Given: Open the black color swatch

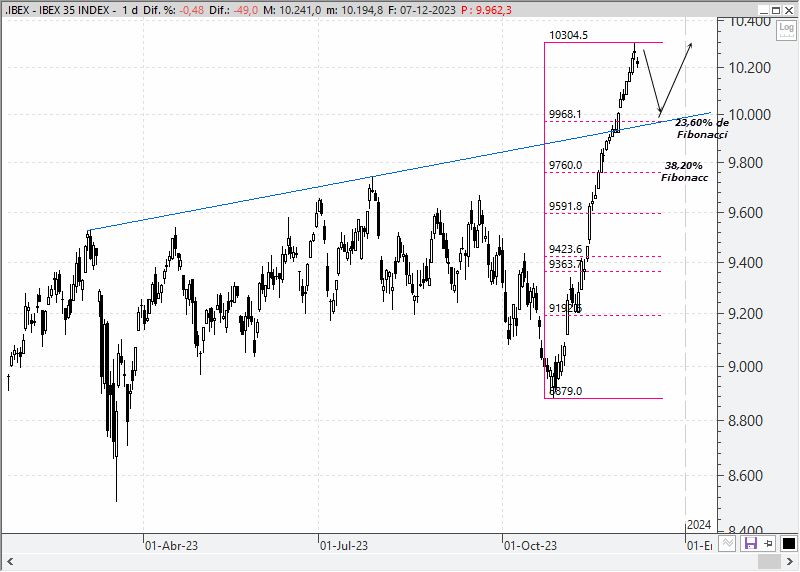Looking at the screenshot, I should click(788, 544).
